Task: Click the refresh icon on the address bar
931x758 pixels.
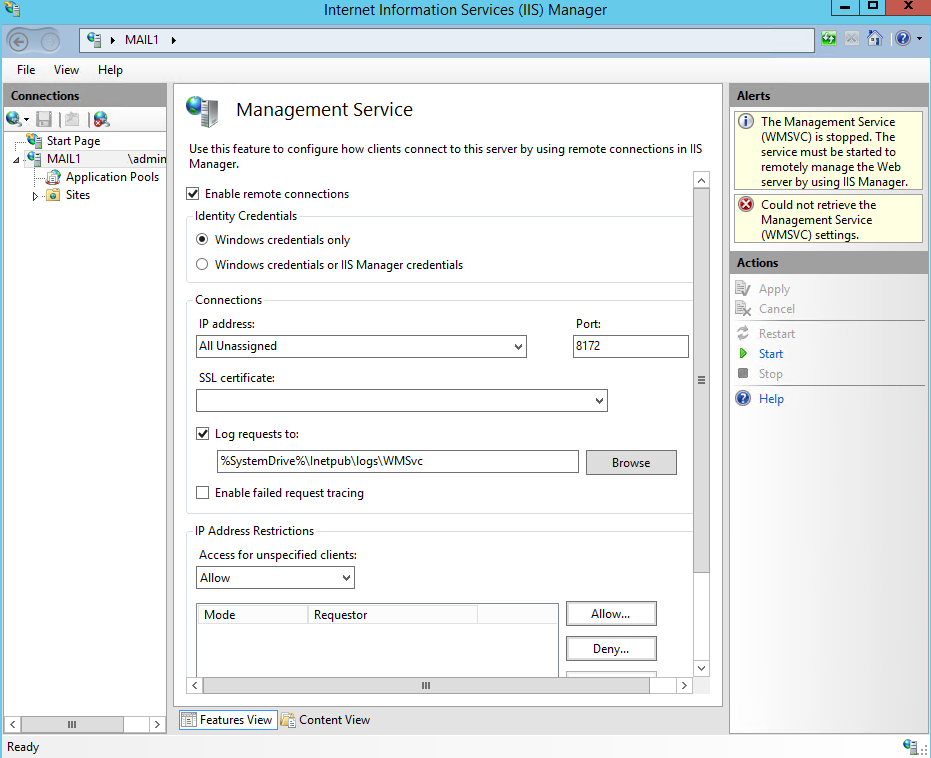Action: pyautogui.click(x=829, y=38)
